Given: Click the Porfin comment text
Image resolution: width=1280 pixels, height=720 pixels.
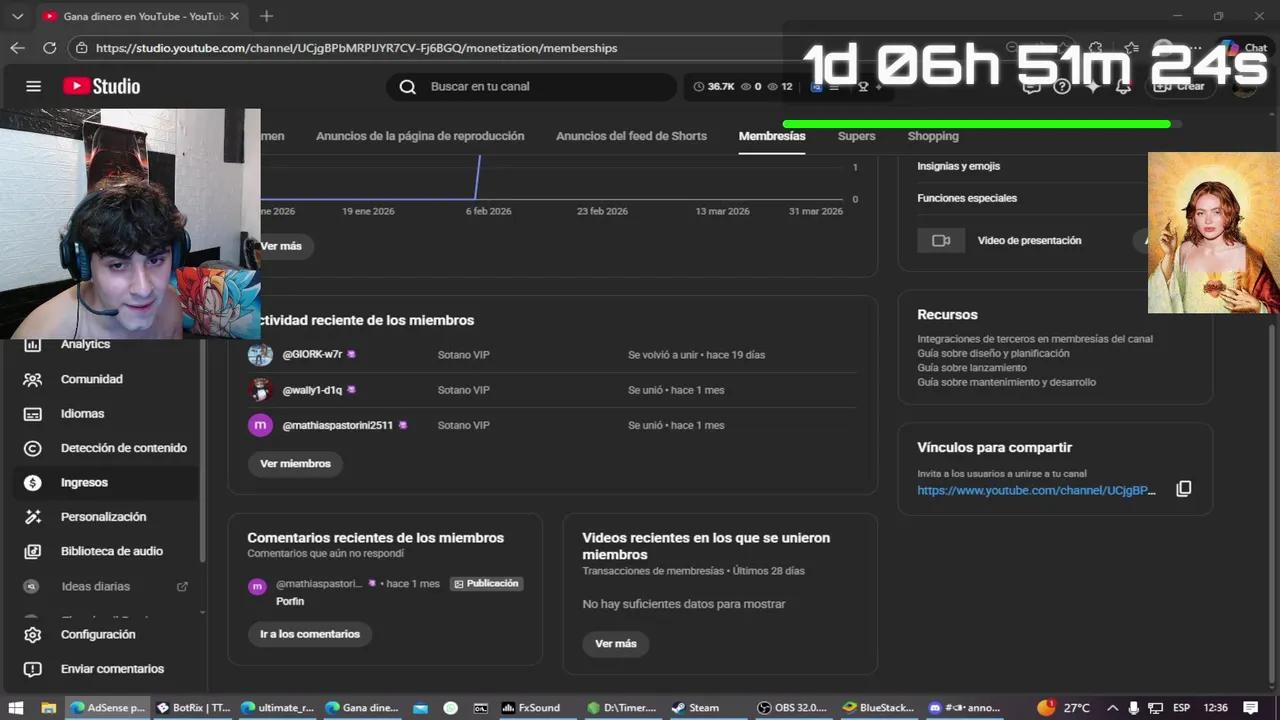Looking at the screenshot, I should pyautogui.click(x=290, y=601).
